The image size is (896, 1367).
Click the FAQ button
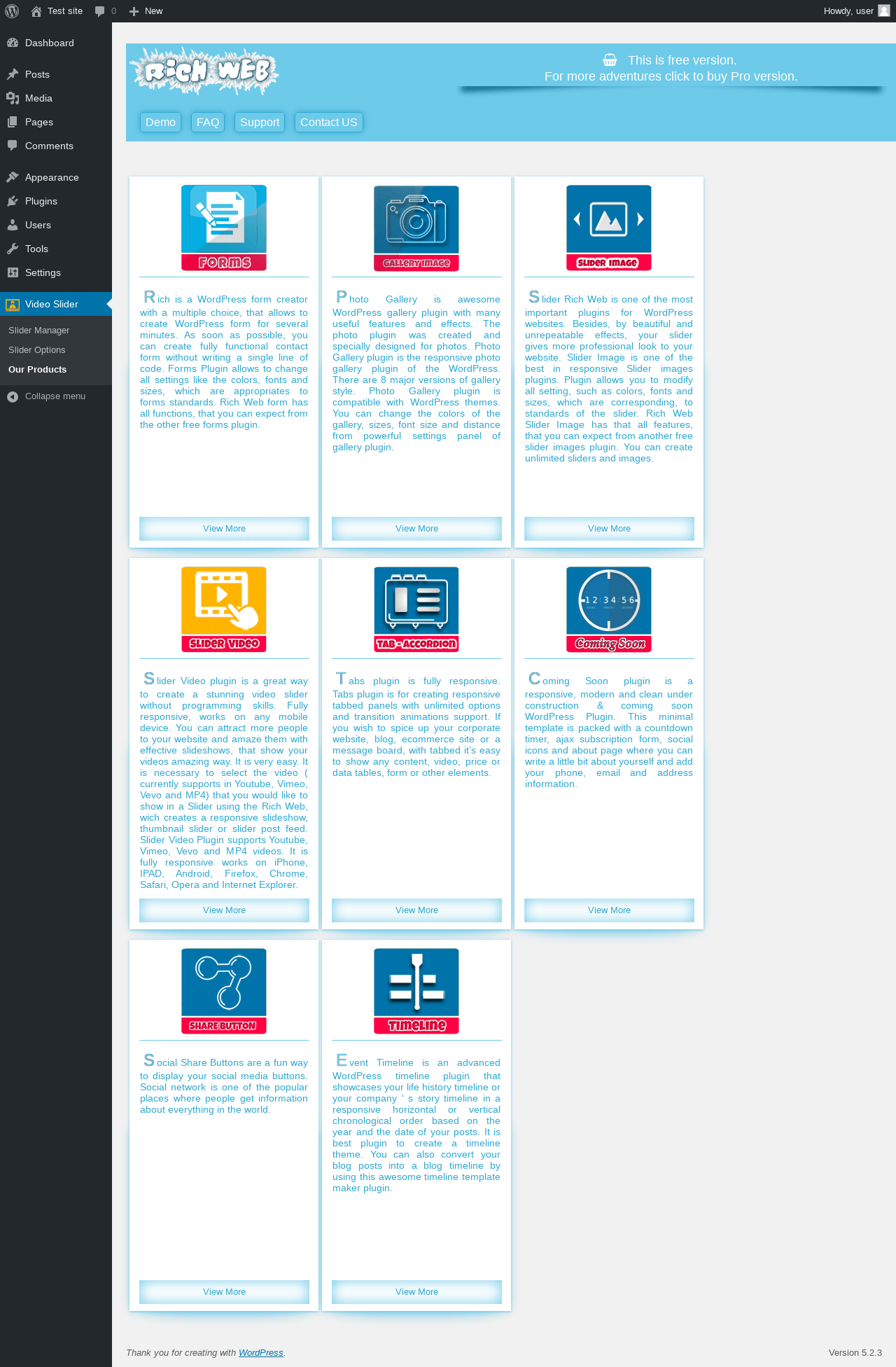(208, 123)
